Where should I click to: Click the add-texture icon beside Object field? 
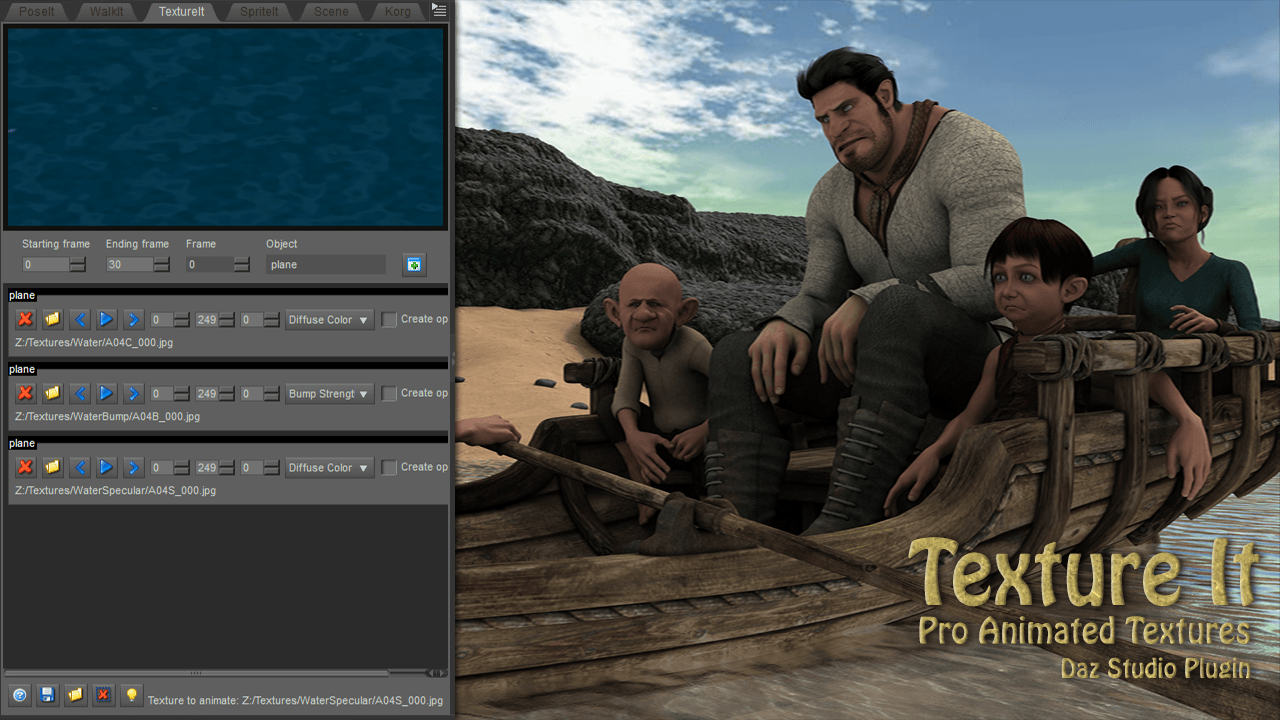click(x=414, y=265)
